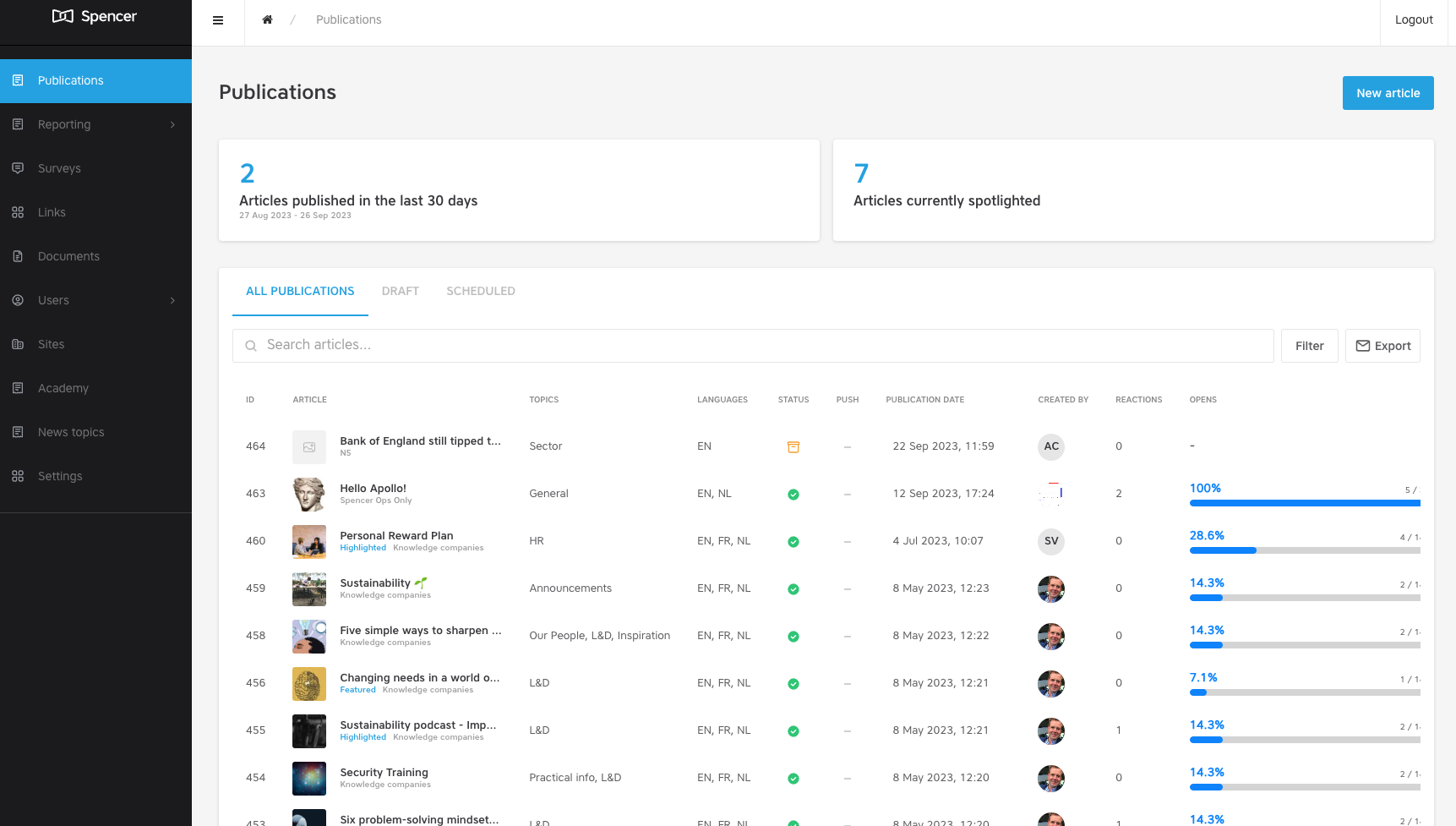Open Settings in the sidebar

(95, 476)
